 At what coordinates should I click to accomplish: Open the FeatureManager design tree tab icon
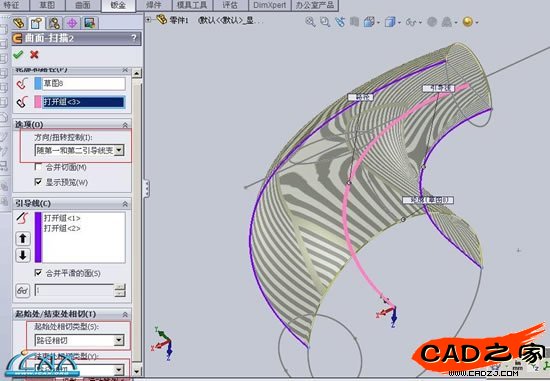click(19, 23)
